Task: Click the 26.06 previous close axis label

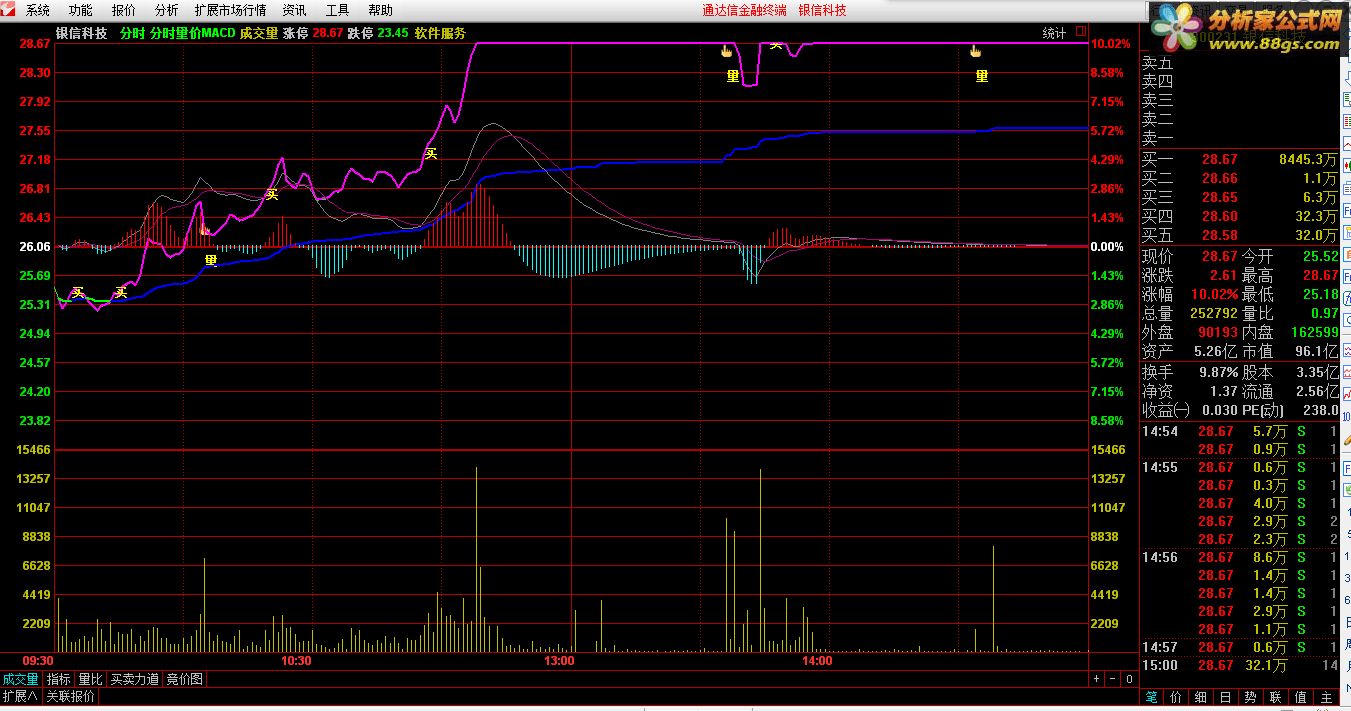Action: pos(35,246)
